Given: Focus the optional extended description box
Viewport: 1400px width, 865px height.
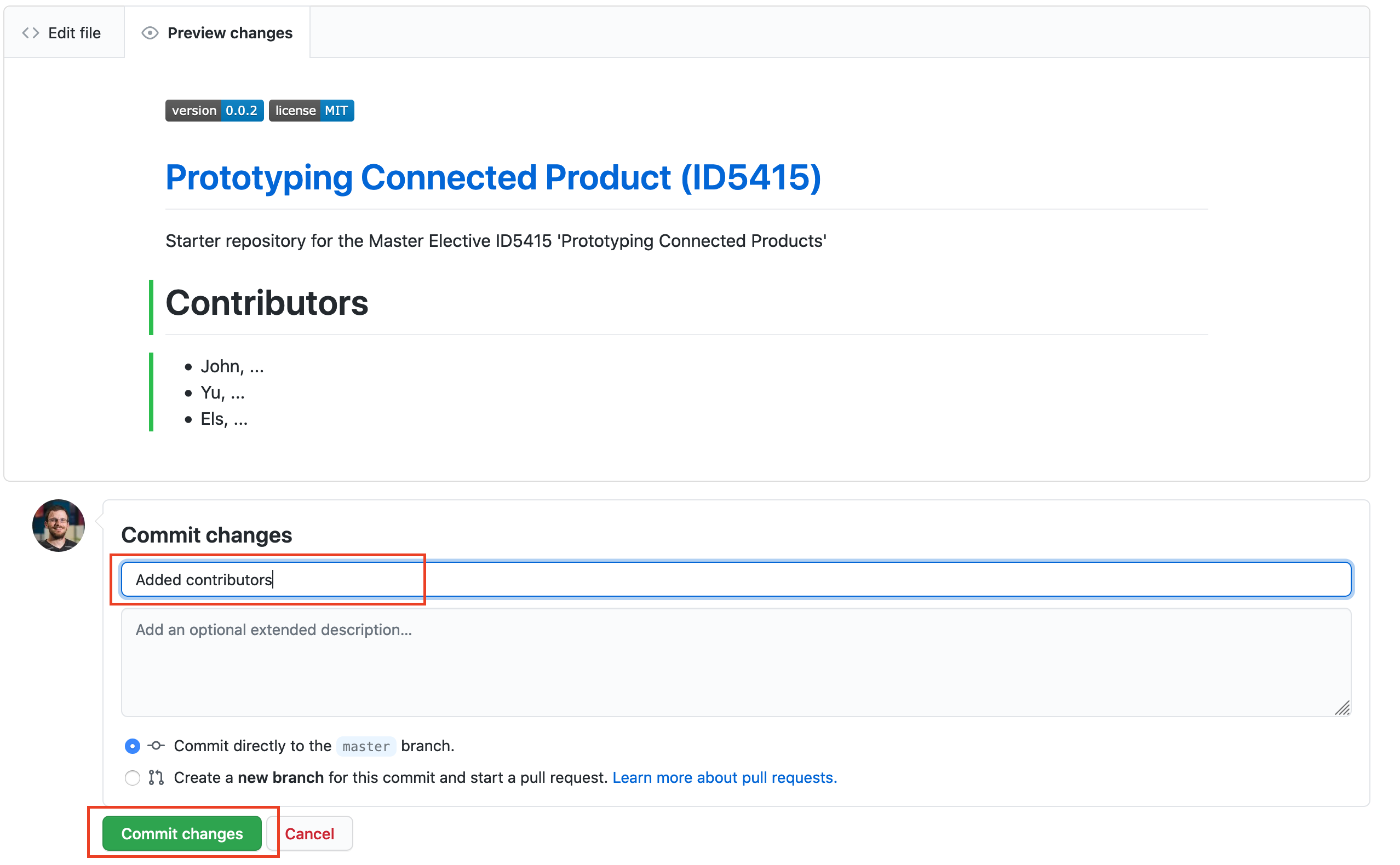Looking at the screenshot, I should [x=736, y=661].
